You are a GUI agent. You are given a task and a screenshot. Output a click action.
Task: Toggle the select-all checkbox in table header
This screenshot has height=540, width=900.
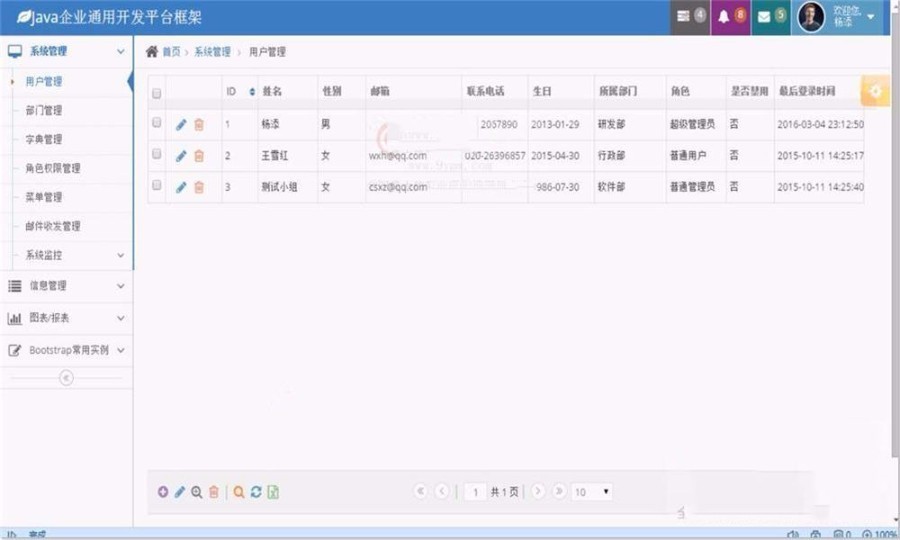(156, 93)
